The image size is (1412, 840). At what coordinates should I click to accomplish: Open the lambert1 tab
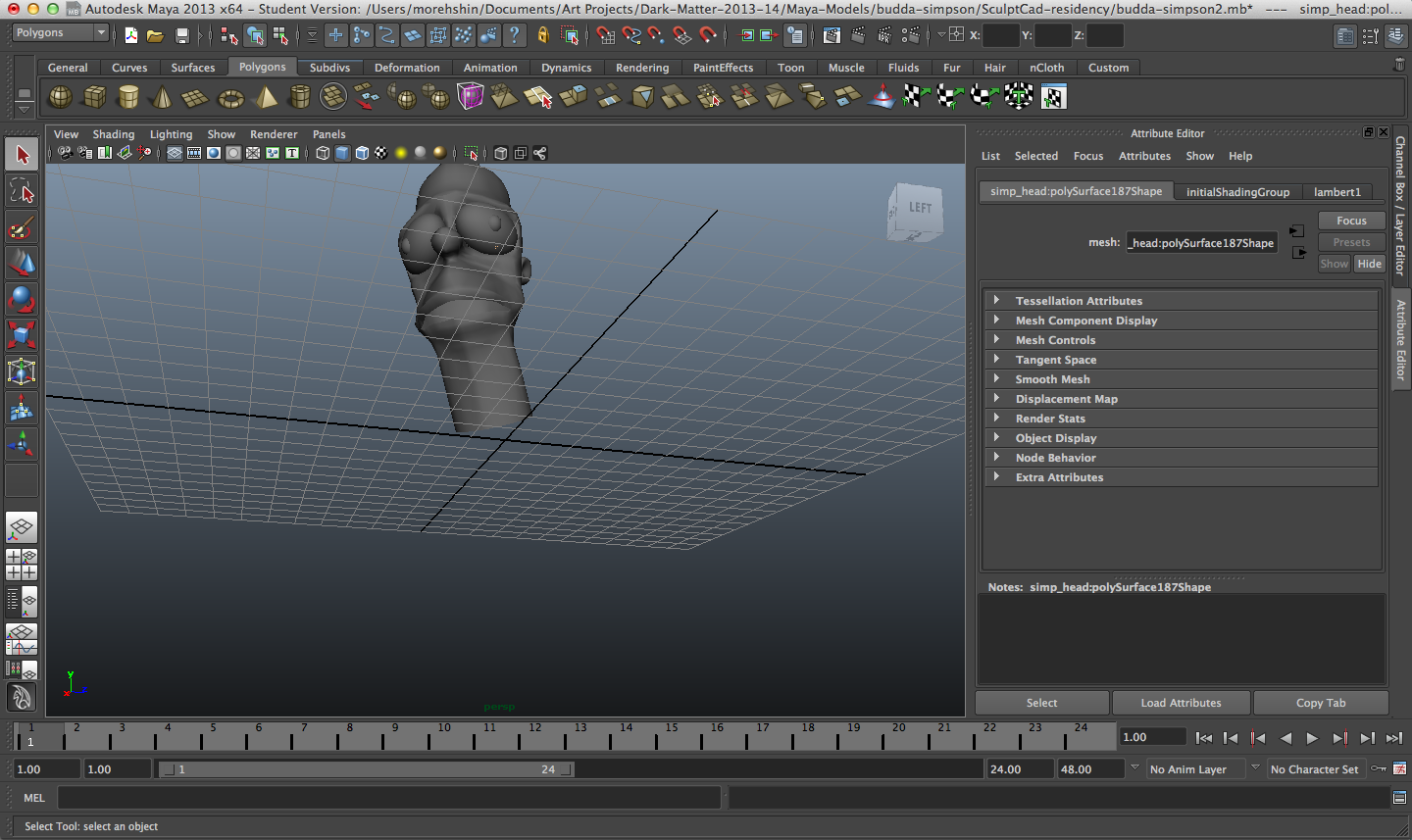coord(1337,192)
